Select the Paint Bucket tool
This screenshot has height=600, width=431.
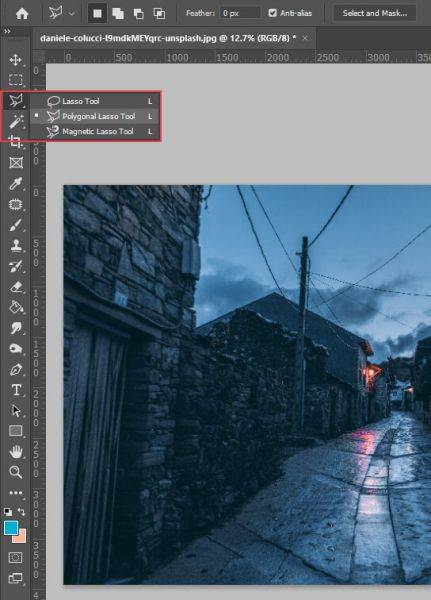16,307
